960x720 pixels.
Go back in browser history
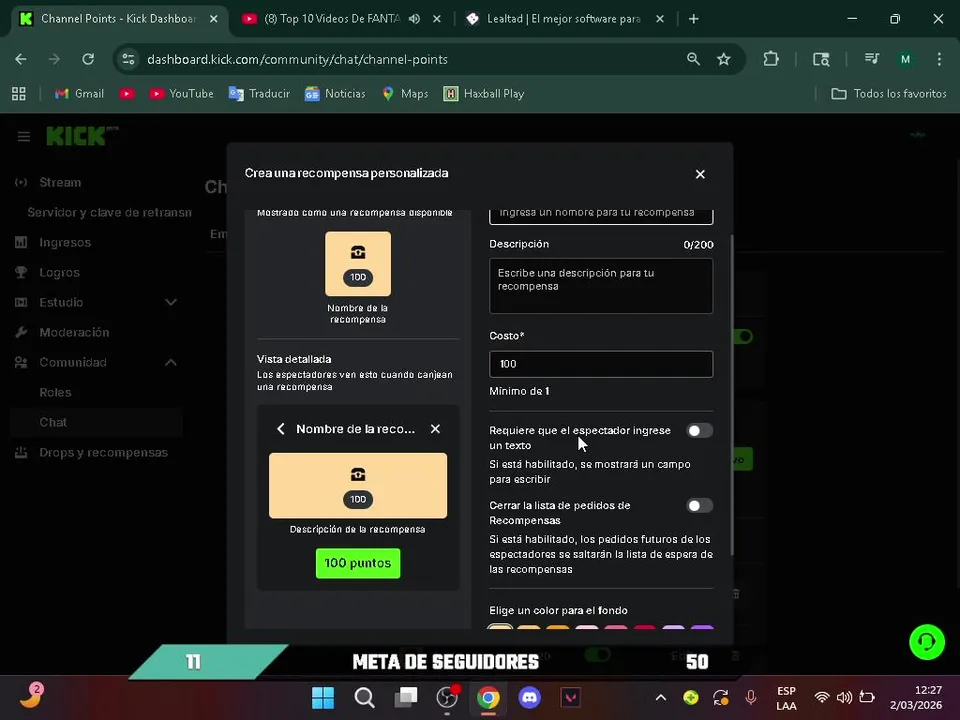click(21, 59)
